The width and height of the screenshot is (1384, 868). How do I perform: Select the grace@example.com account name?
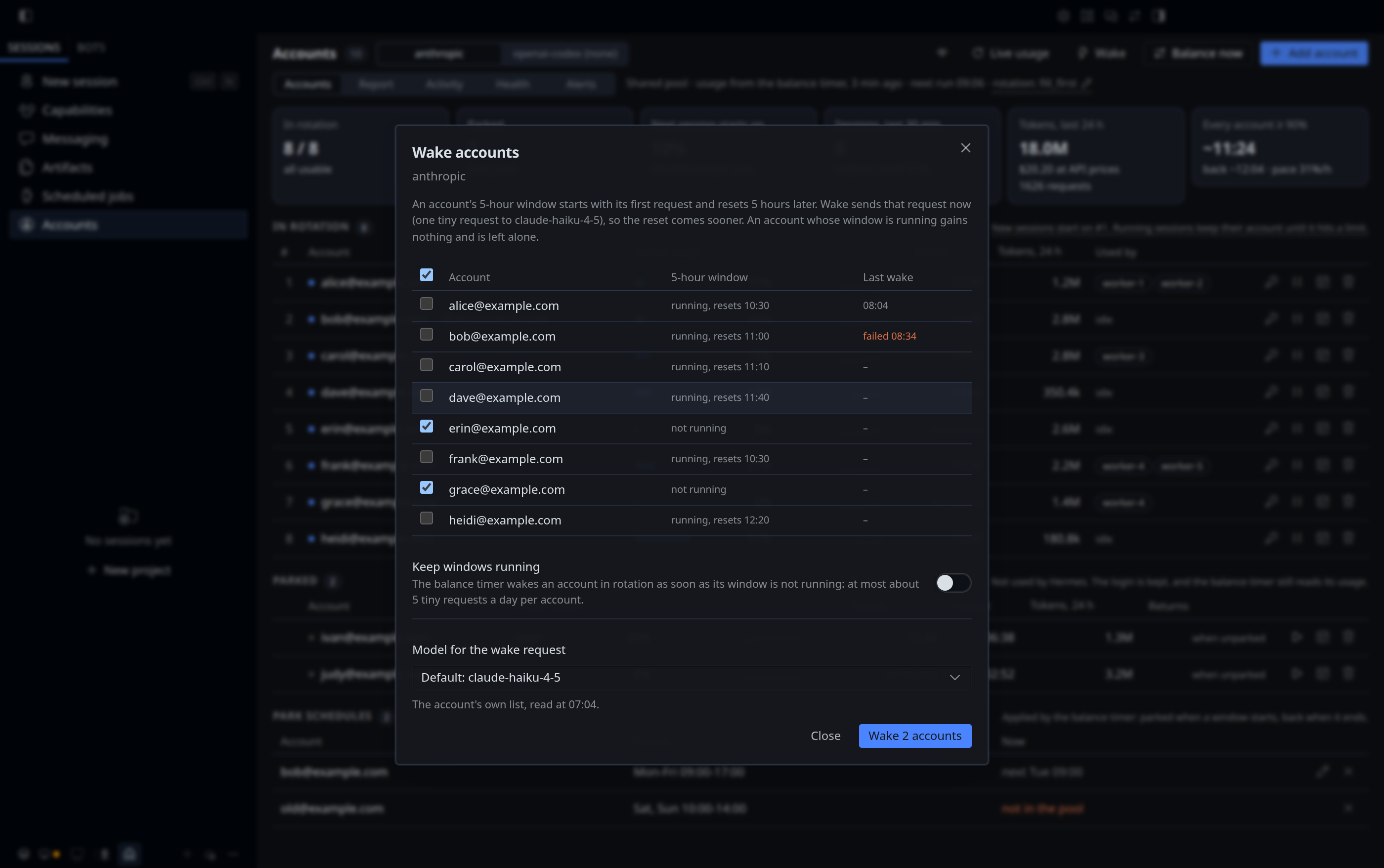[506, 490]
